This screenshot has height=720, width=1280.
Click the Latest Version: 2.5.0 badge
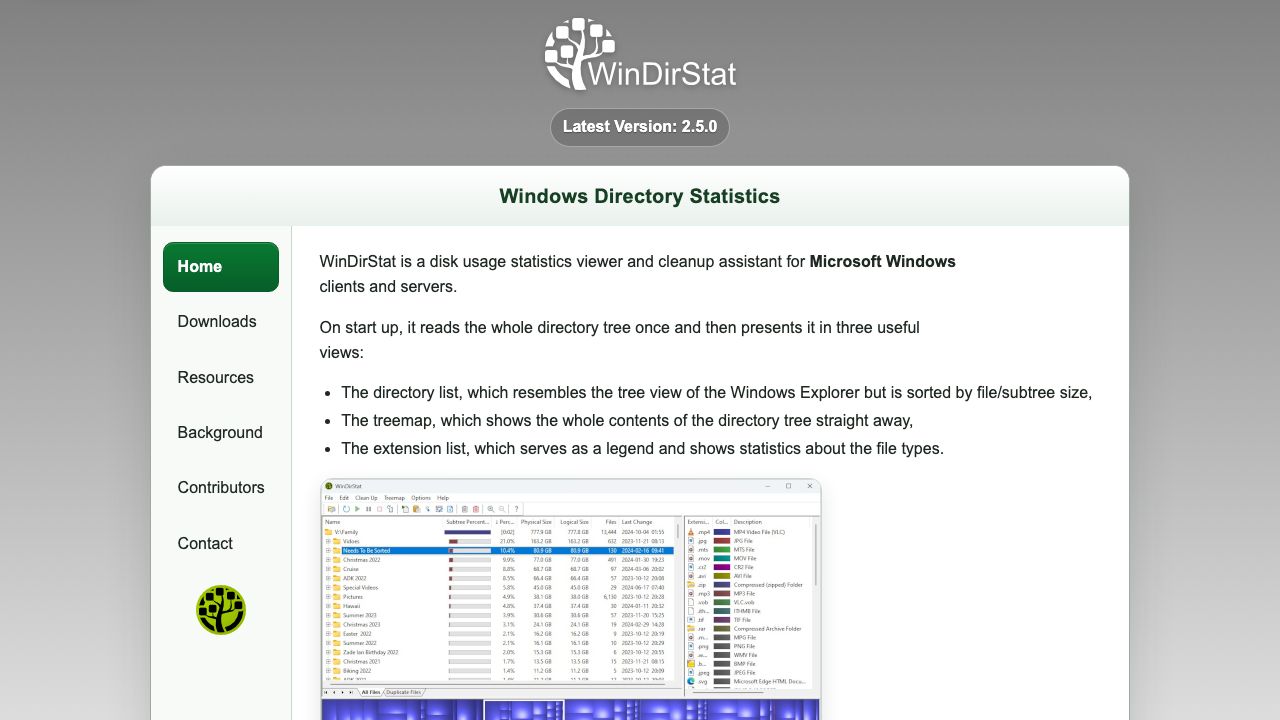point(640,127)
